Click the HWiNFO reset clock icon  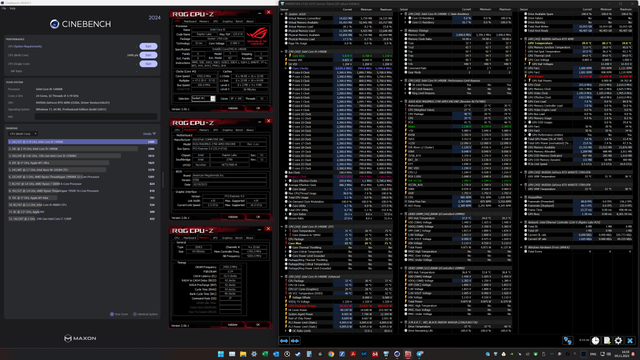pos(596,340)
